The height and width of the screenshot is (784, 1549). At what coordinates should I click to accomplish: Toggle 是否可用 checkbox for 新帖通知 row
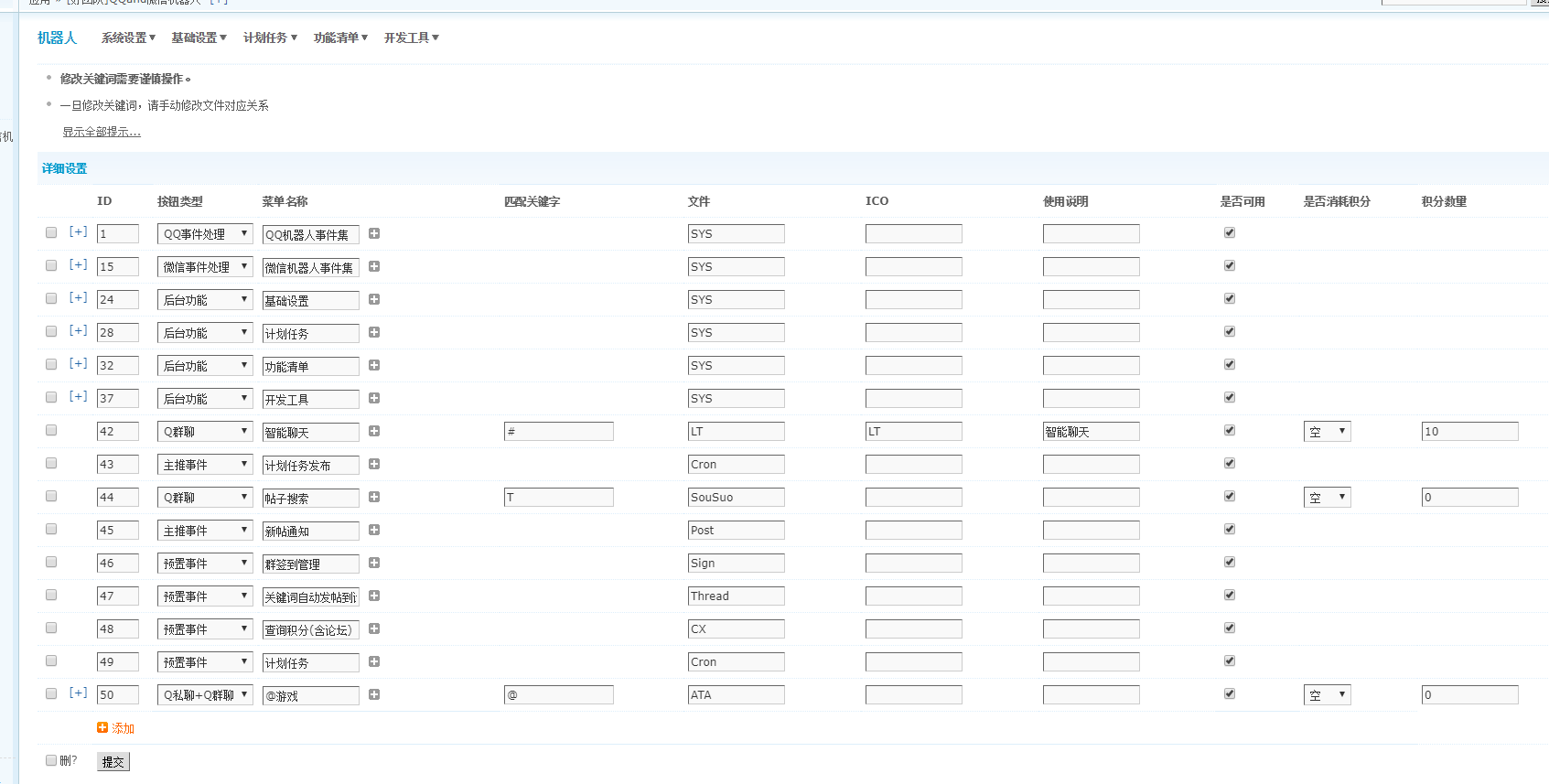point(1230,529)
